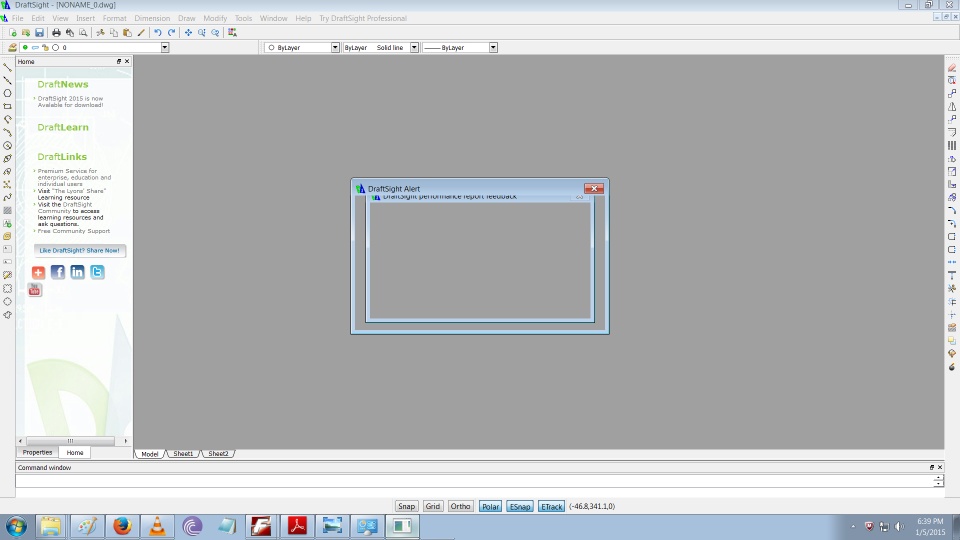Click into the command window input
Screen dimensions: 960x540
474,481
